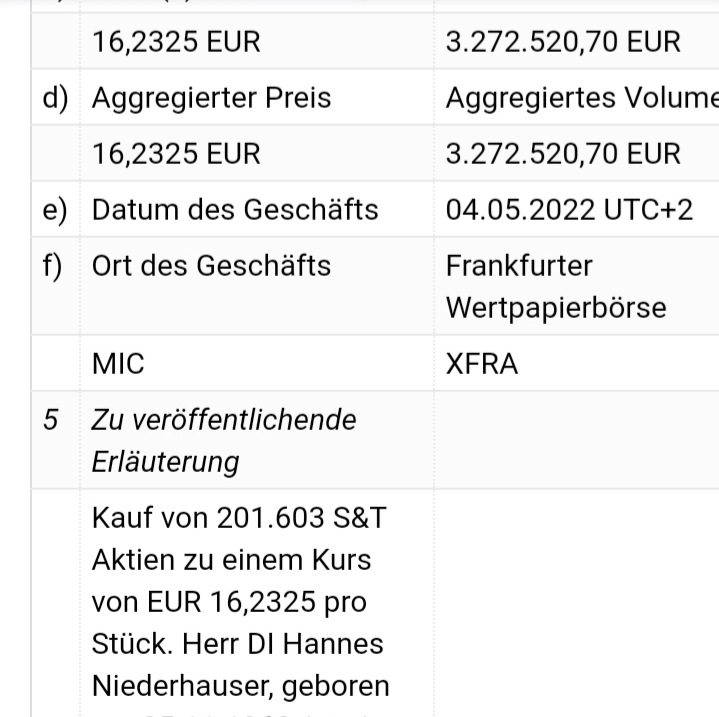Viewport: 719px width, 717px height.
Task: Select the row label d)
Action: (55, 98)
